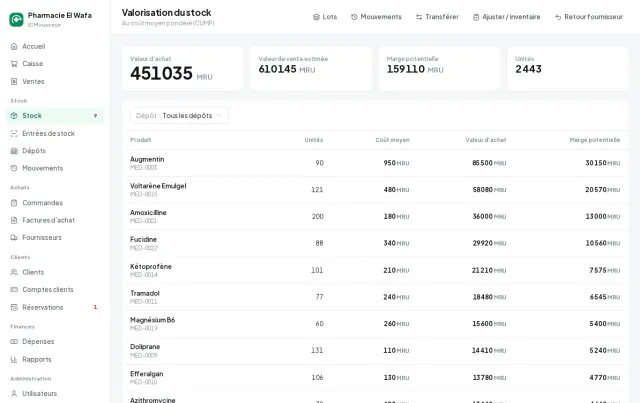Go to Accueil page

click(55, 46)
